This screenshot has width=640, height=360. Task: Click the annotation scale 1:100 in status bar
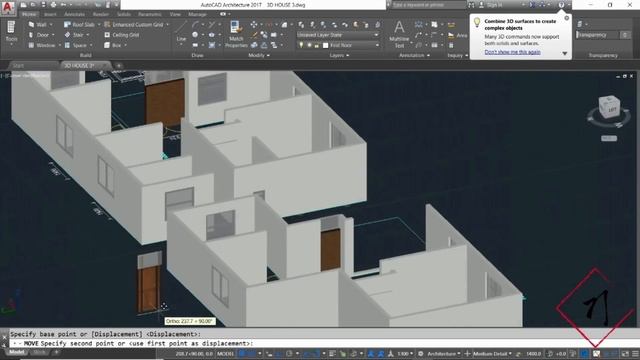coord(404,353)
